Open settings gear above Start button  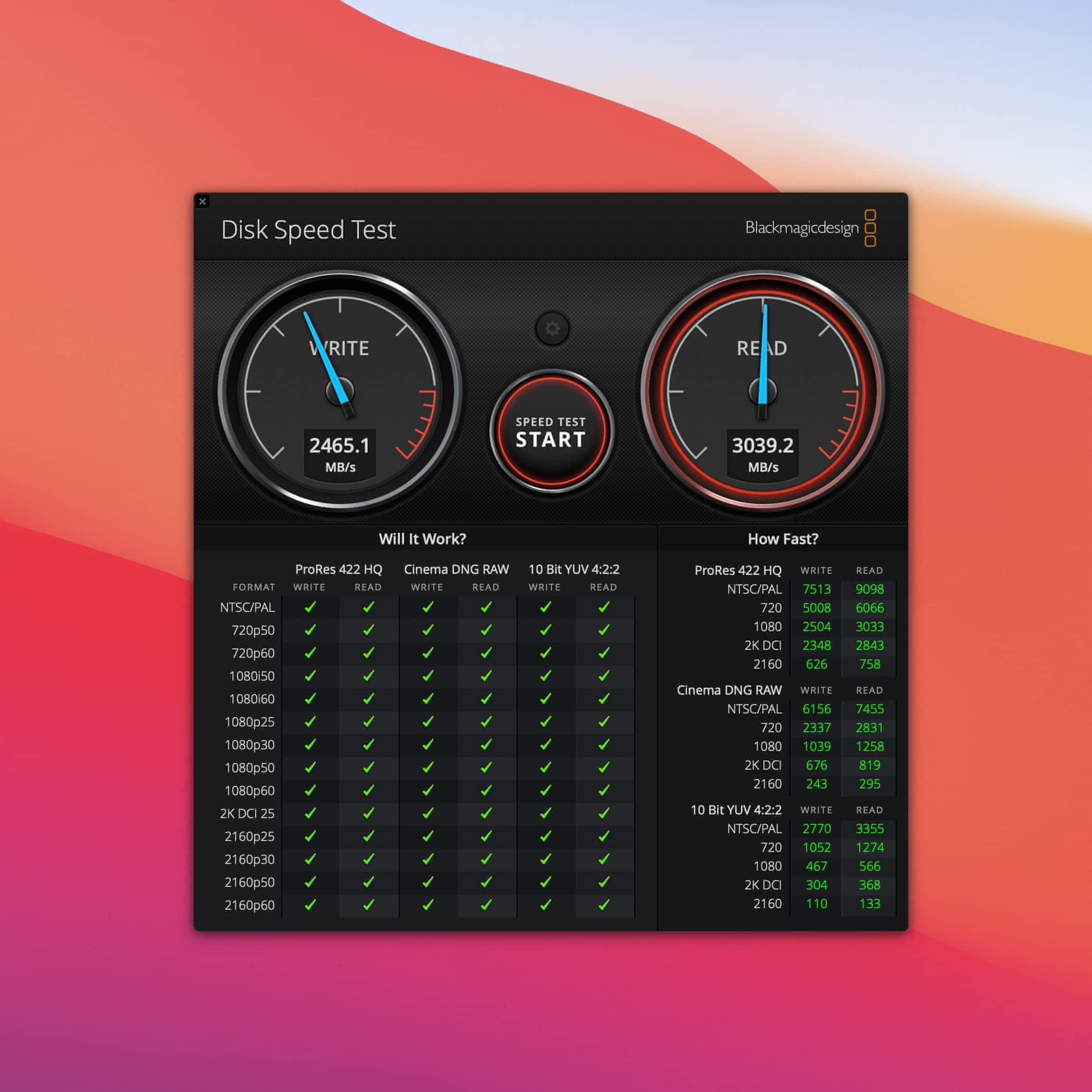click(x=551, y=329)
